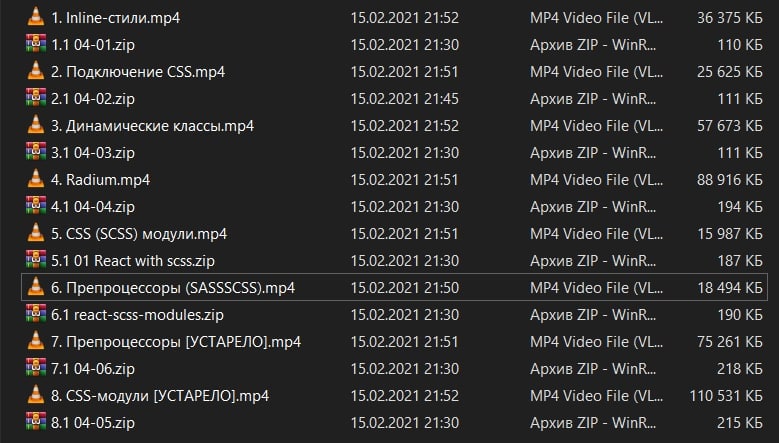Click VLC icon of 1. Inline-стили.mp4

point(36,17)
